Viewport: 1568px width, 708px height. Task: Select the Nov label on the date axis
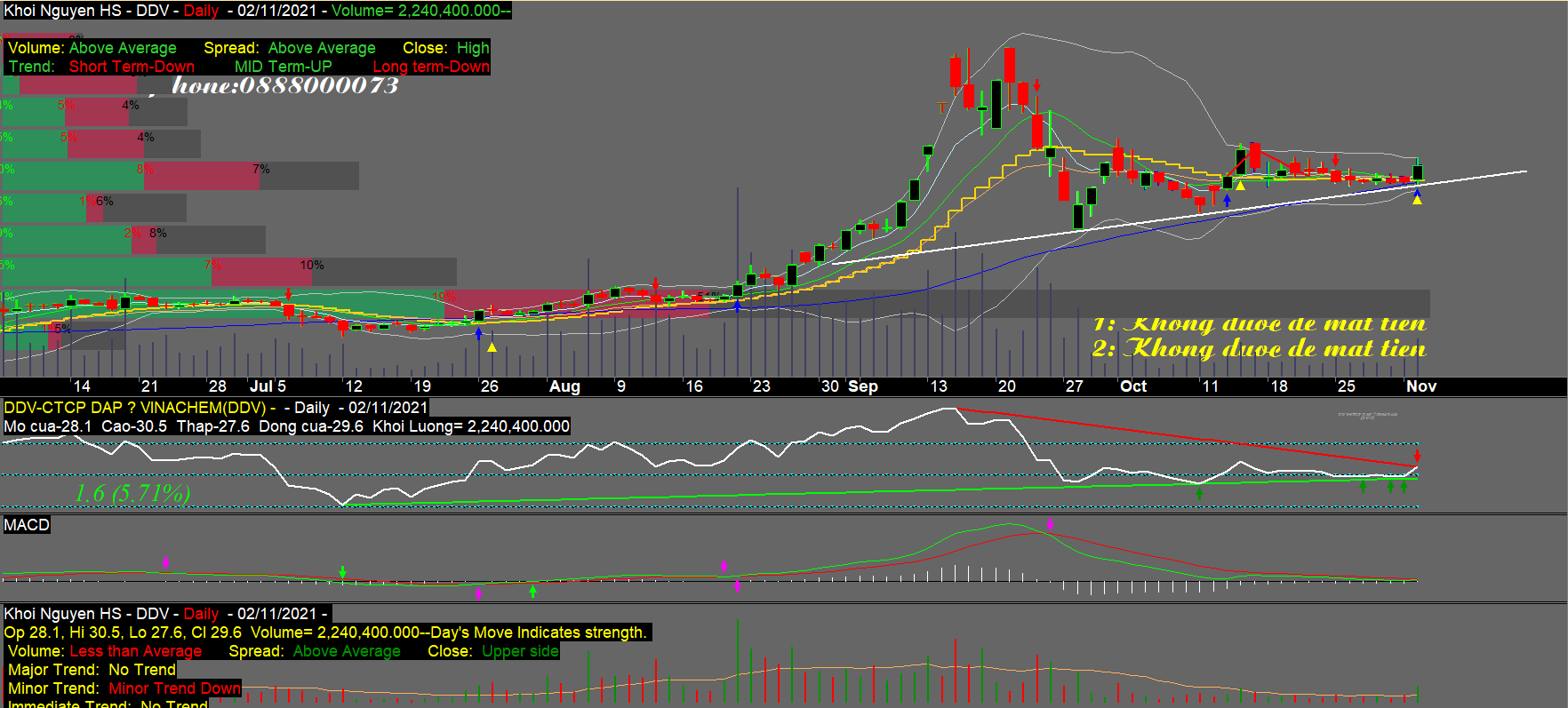click(1420, 386)
